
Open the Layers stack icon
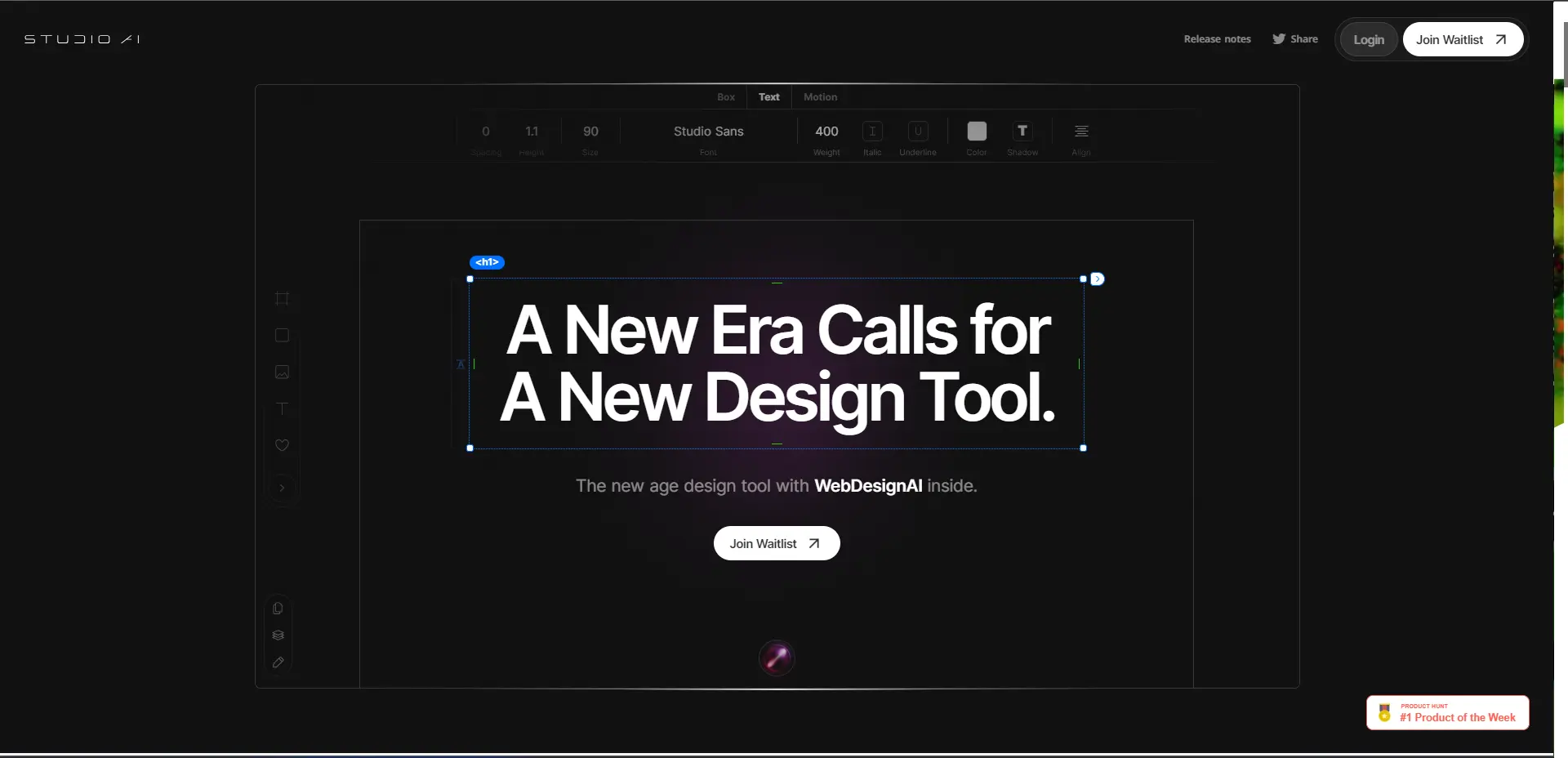[x=278, y=635]
